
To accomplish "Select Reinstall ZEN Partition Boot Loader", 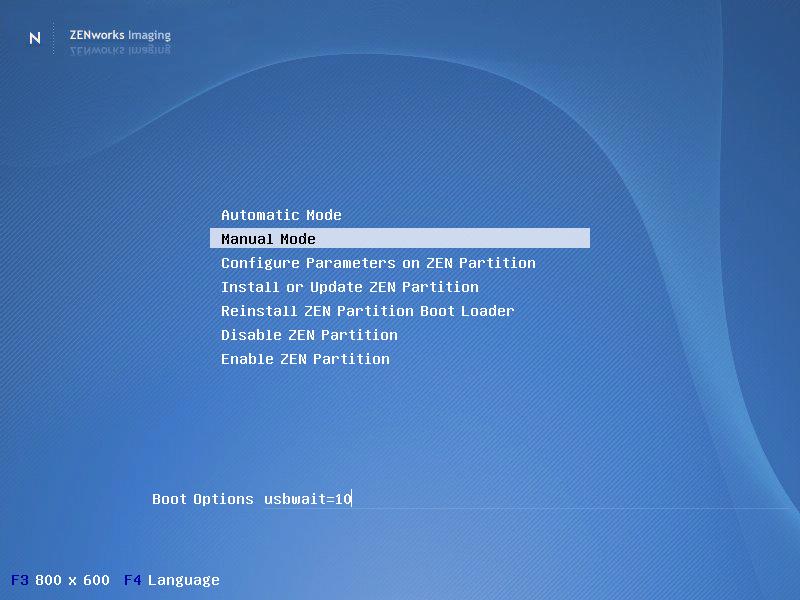I will (367, 311).
